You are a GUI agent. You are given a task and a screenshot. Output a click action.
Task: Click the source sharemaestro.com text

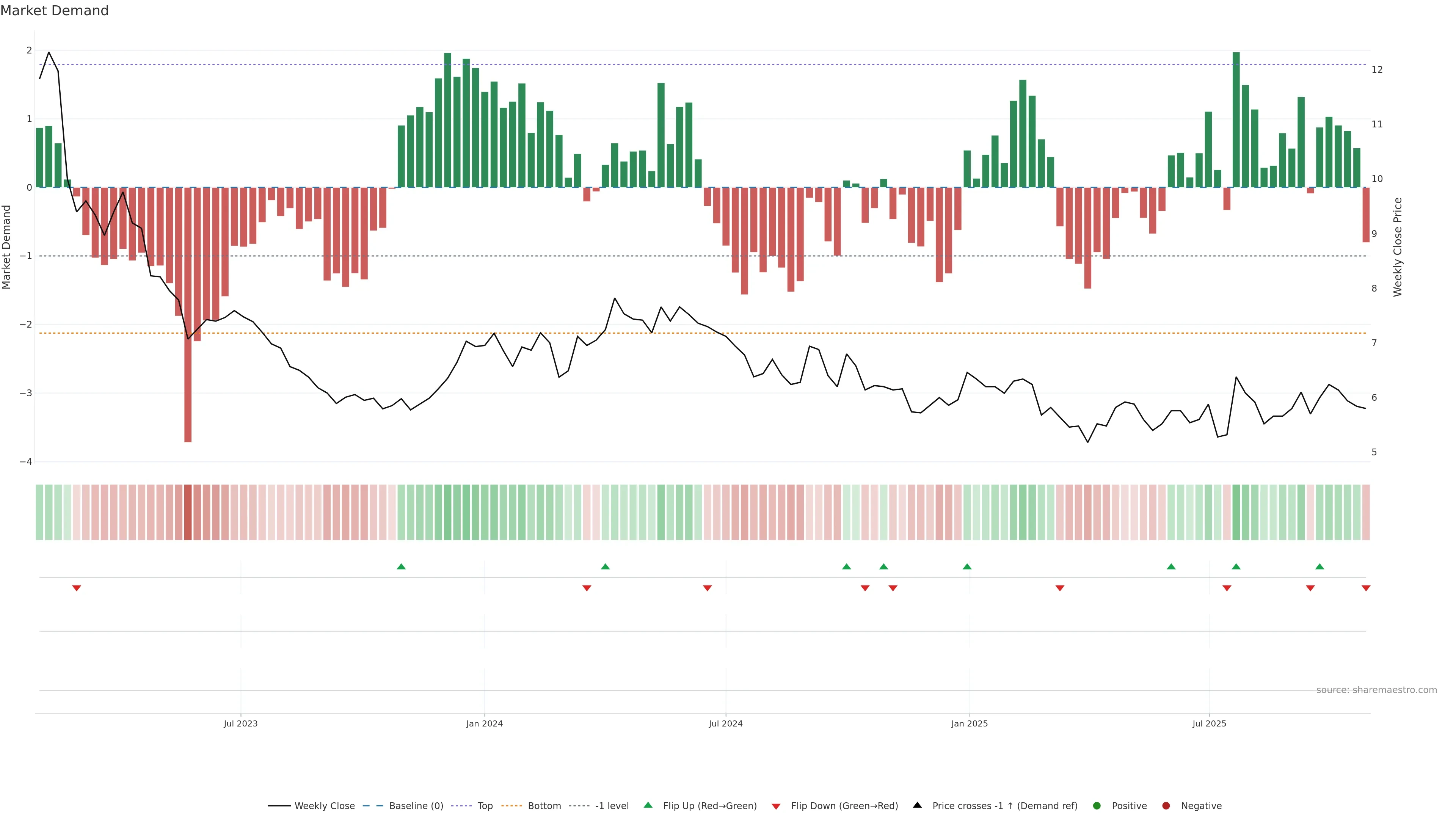coord(1376,690)
